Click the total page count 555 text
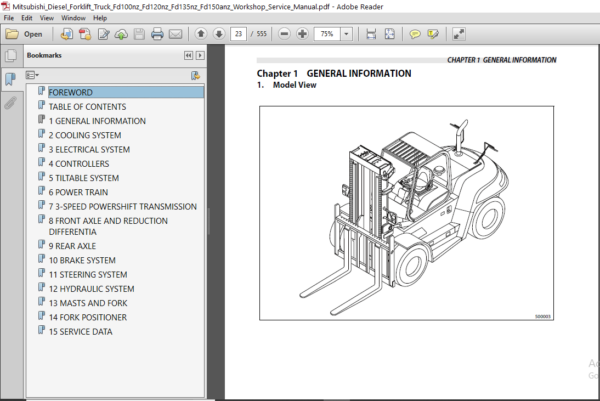600x401 pixels. click(262, 34)
